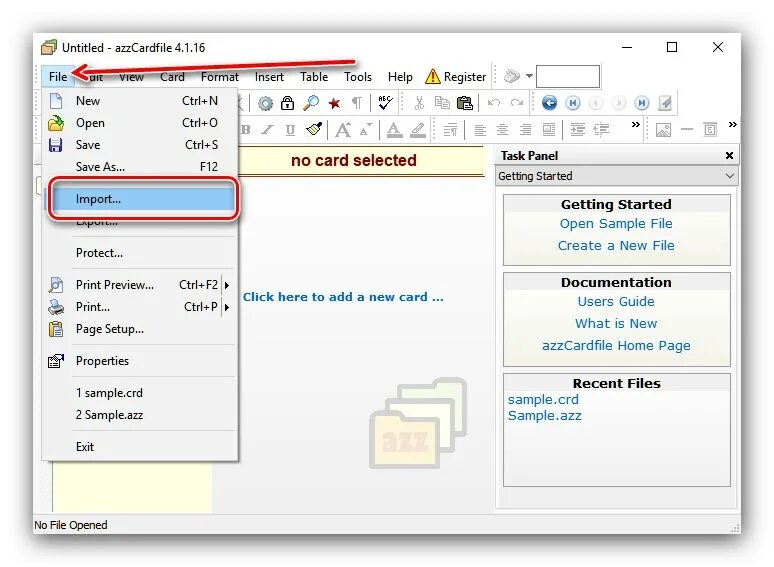Choose Save As... menu entry
Viewport: 774px width, 567px height.
(x=140, y=167)
